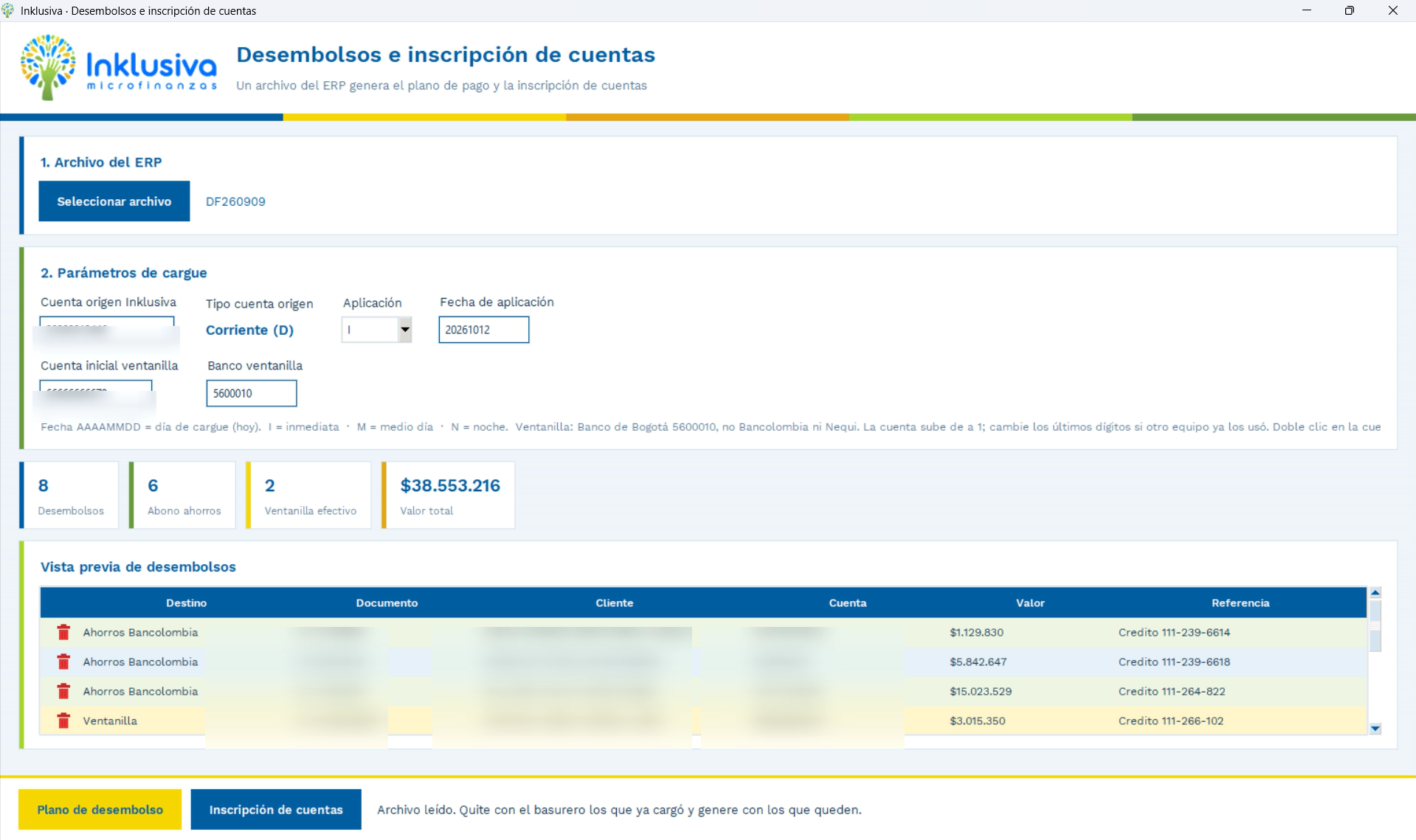This screenshot has height=840, width=1416.
Task: Click the Destino column header
Action: pos(186,603)
